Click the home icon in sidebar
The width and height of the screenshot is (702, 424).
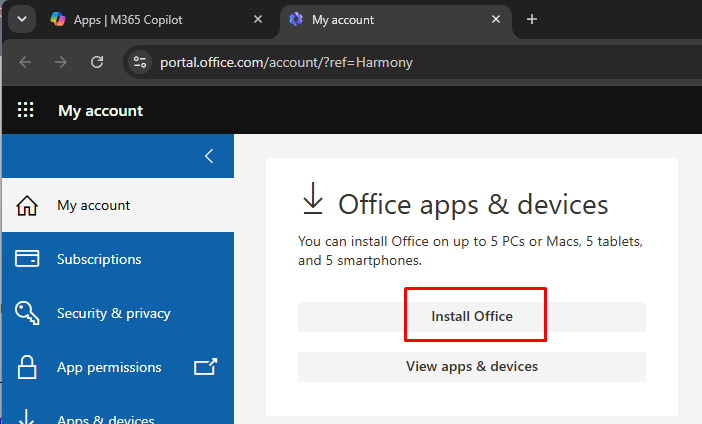point(27,206)
